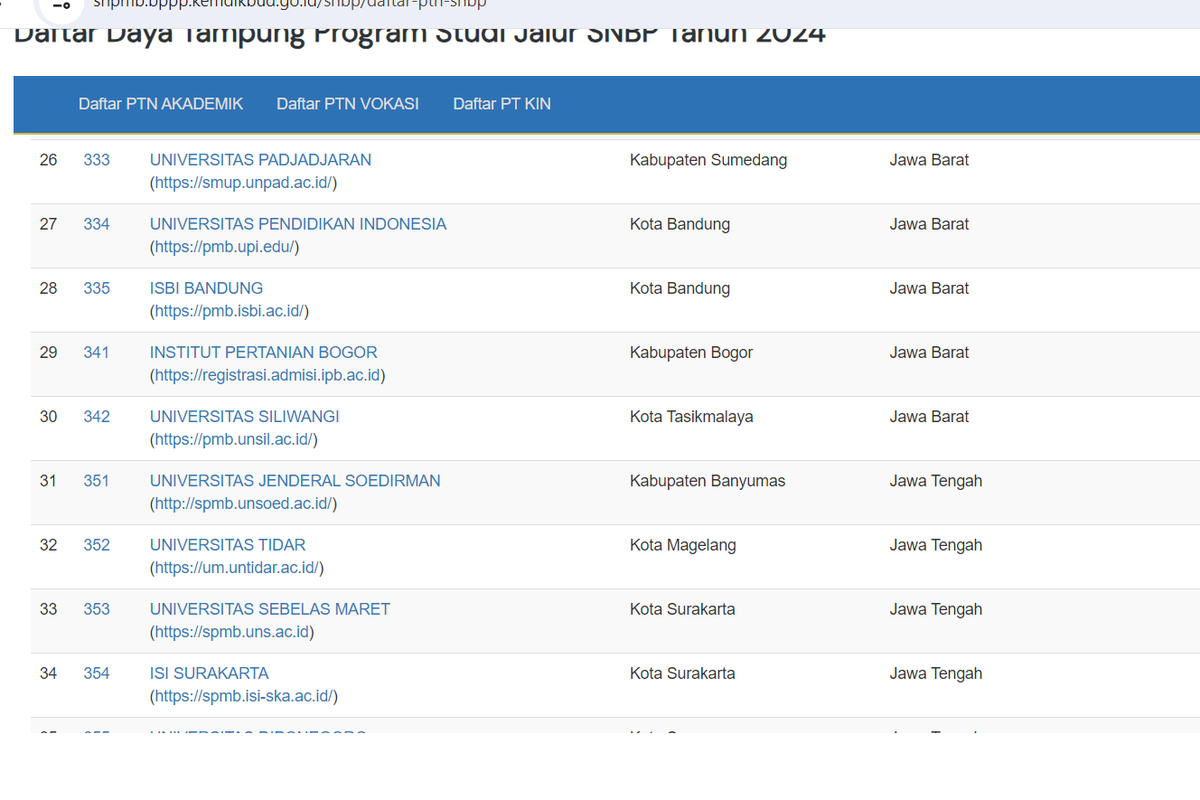
Task: Open the INSTITUT PERTANIAN BOGOR link
Action: click(x=263, y=352)
